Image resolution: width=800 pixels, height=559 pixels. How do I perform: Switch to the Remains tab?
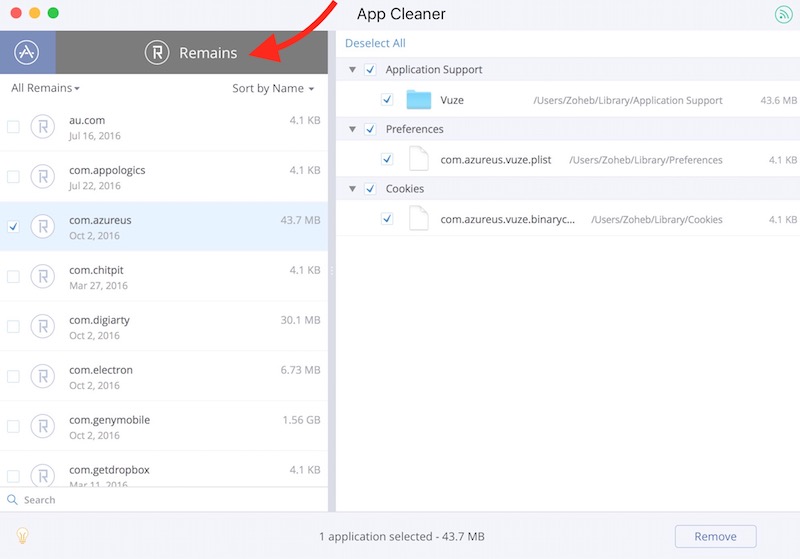(192, 53)
